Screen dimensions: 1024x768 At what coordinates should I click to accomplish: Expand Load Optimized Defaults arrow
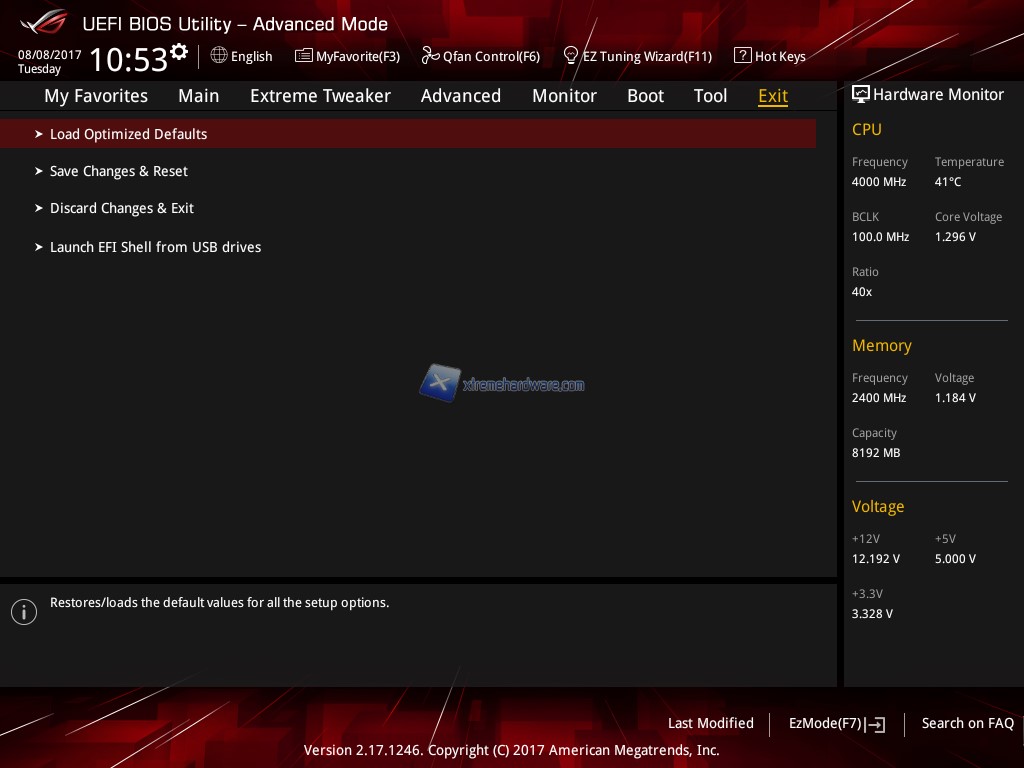click(x=39, y=134)
